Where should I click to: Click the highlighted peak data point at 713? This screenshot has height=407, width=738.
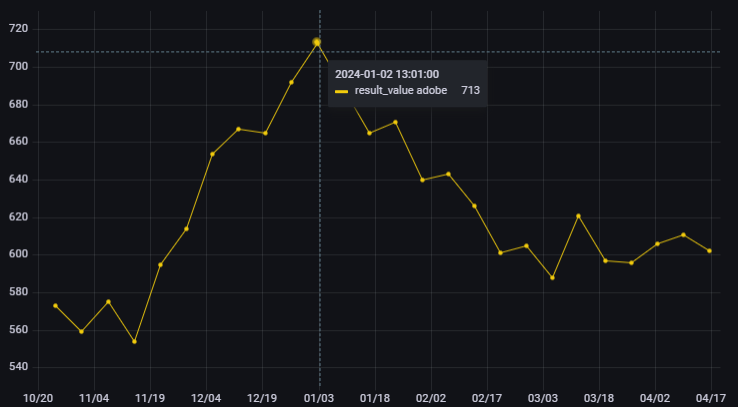[x=317, y=42]
